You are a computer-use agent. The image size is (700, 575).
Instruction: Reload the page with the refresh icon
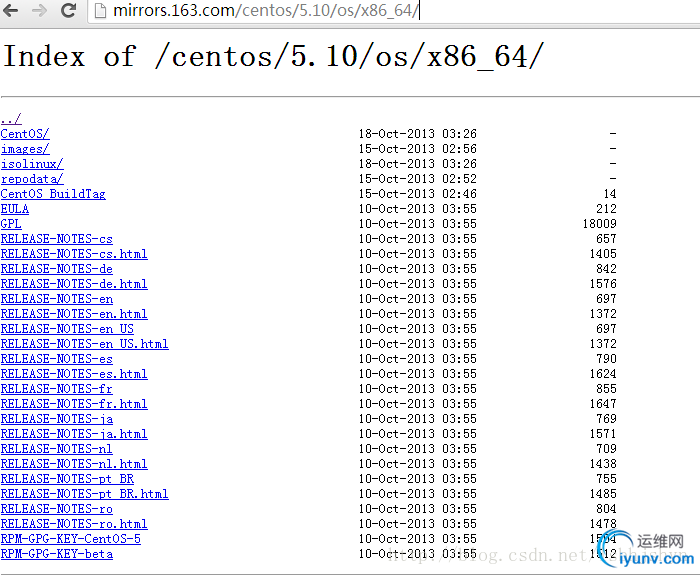click(x=68, y=10)
